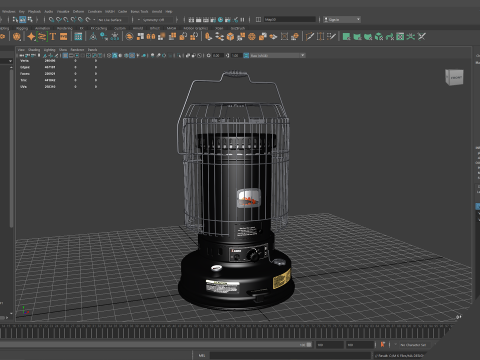480x360 pixels.
Task: Open the Constrain menu
Action: pyautogui.click(x=95, y=11)
